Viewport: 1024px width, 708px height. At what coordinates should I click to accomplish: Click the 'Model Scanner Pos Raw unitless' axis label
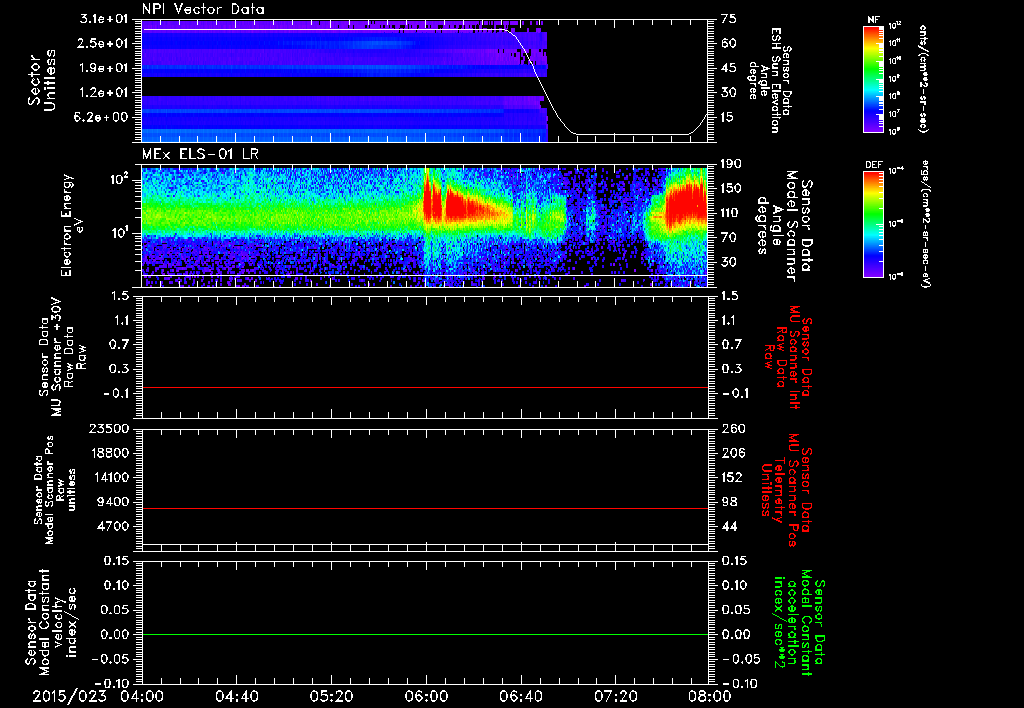click(x=54, y=490)
